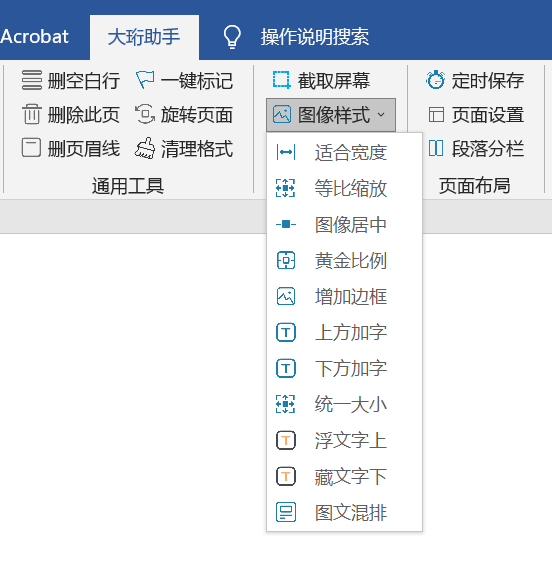Click the 删除此页 trash icon
This screenshot has width=552, height=570.
(32, 114)
